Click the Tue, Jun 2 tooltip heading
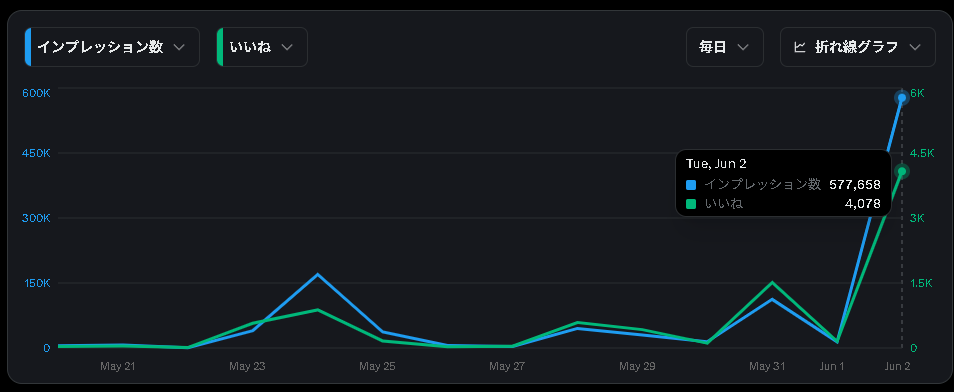Viewport: 954px width, 392px height. tap(716, 164)
